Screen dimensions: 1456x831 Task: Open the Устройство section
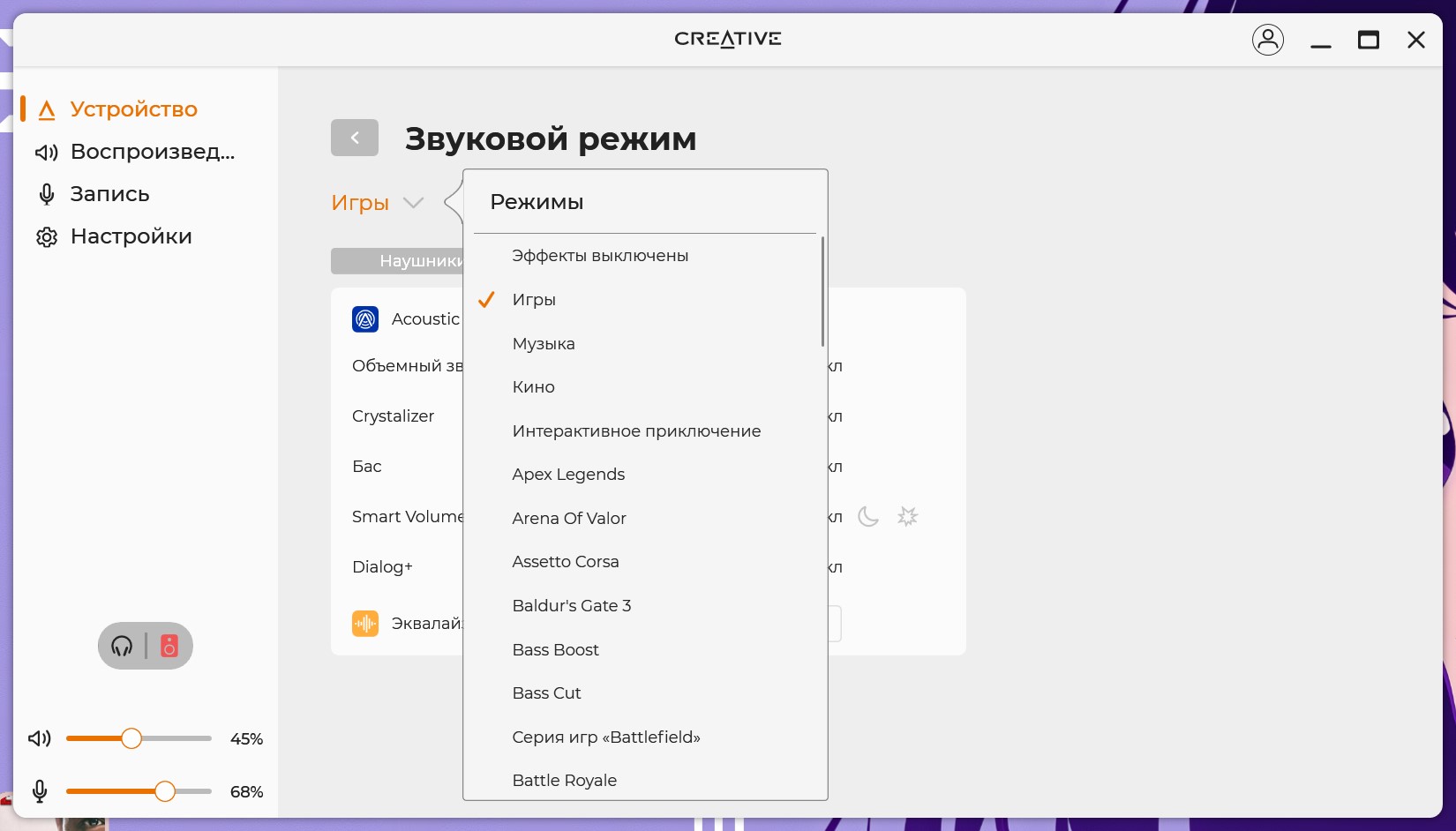134,109
